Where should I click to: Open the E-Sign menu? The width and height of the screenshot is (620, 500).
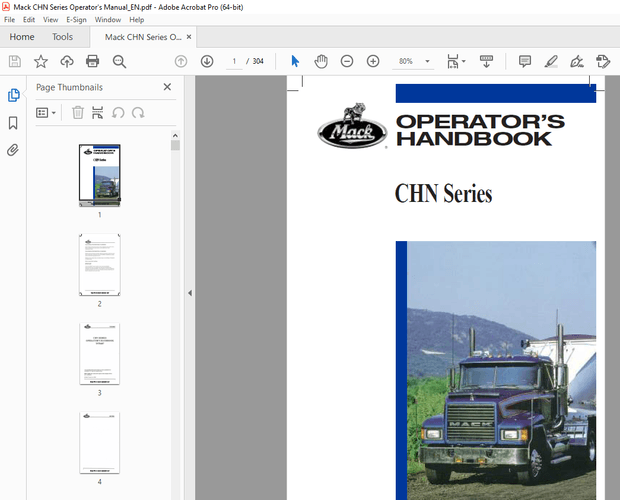[76, 20]
